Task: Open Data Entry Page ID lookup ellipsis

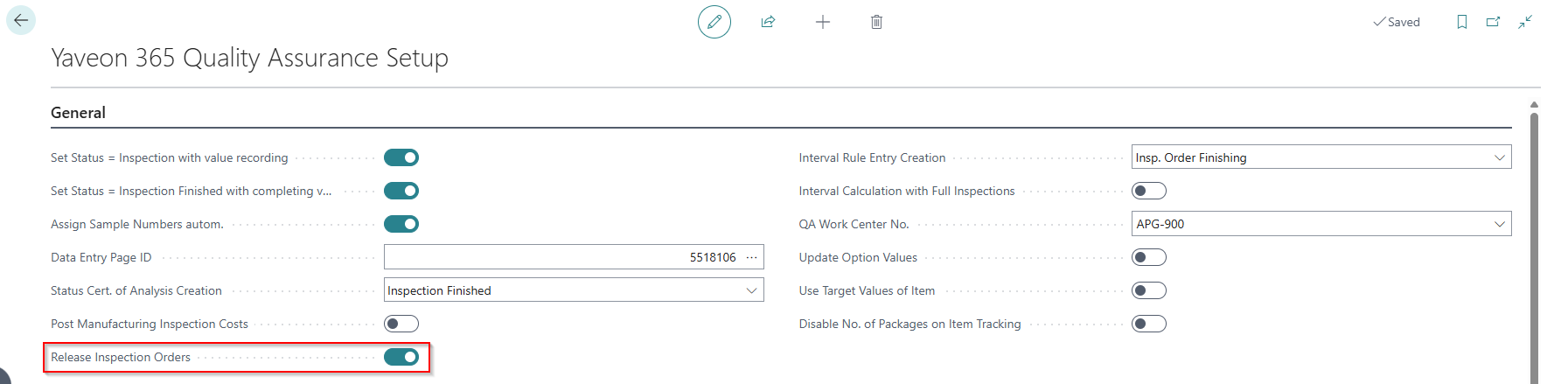Action: click(x=751, y=257)
